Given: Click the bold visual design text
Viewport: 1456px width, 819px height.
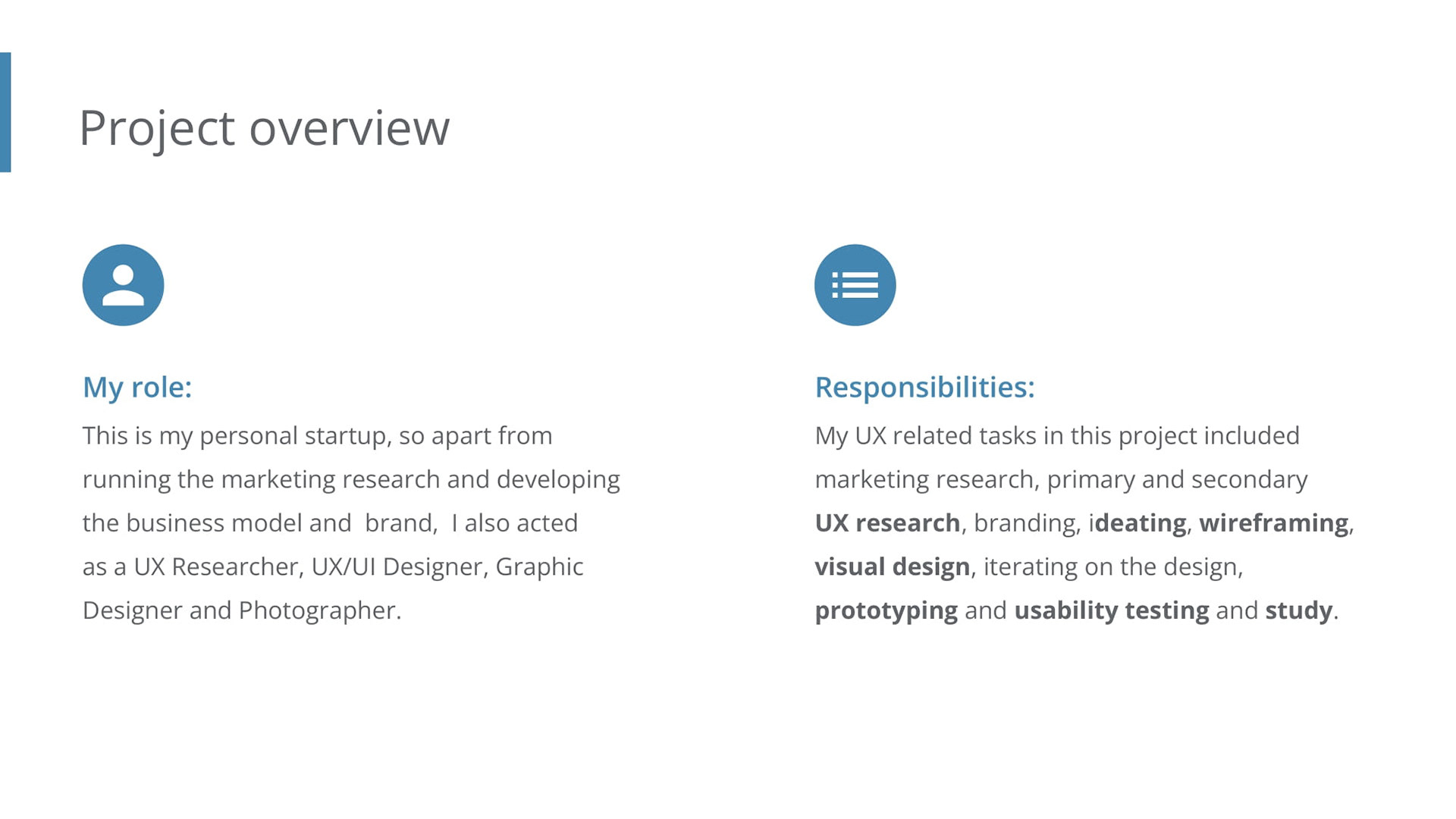Looking at the screenshot, I should pos(892,567).
